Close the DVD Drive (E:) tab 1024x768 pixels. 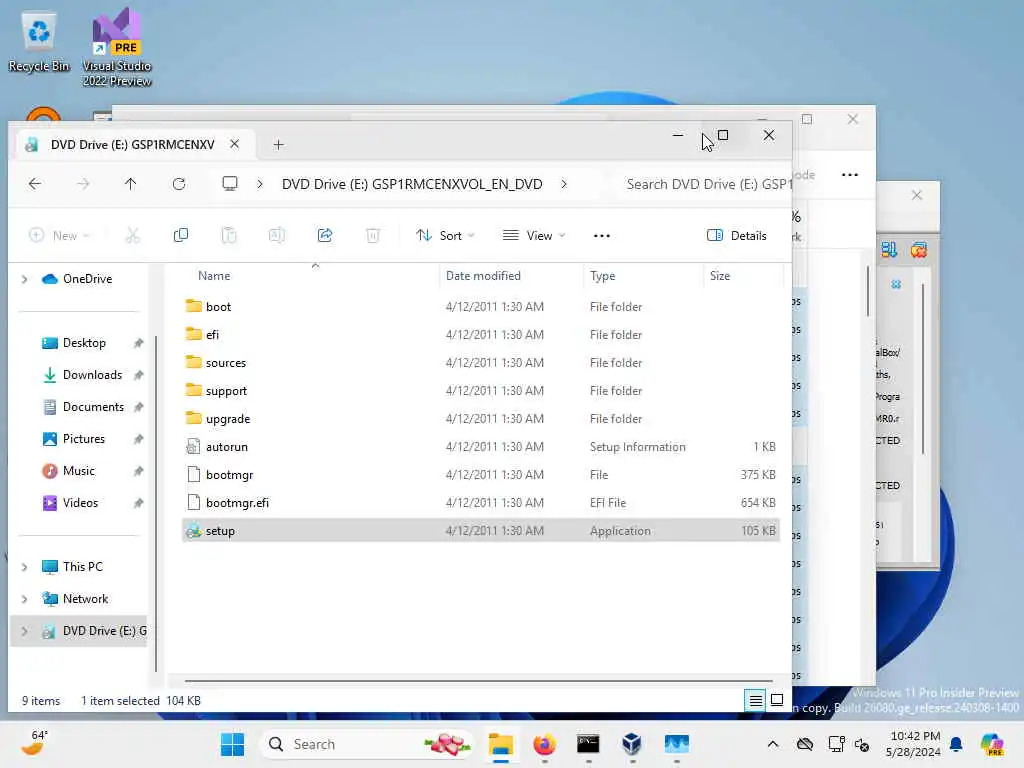coord(234,144)
